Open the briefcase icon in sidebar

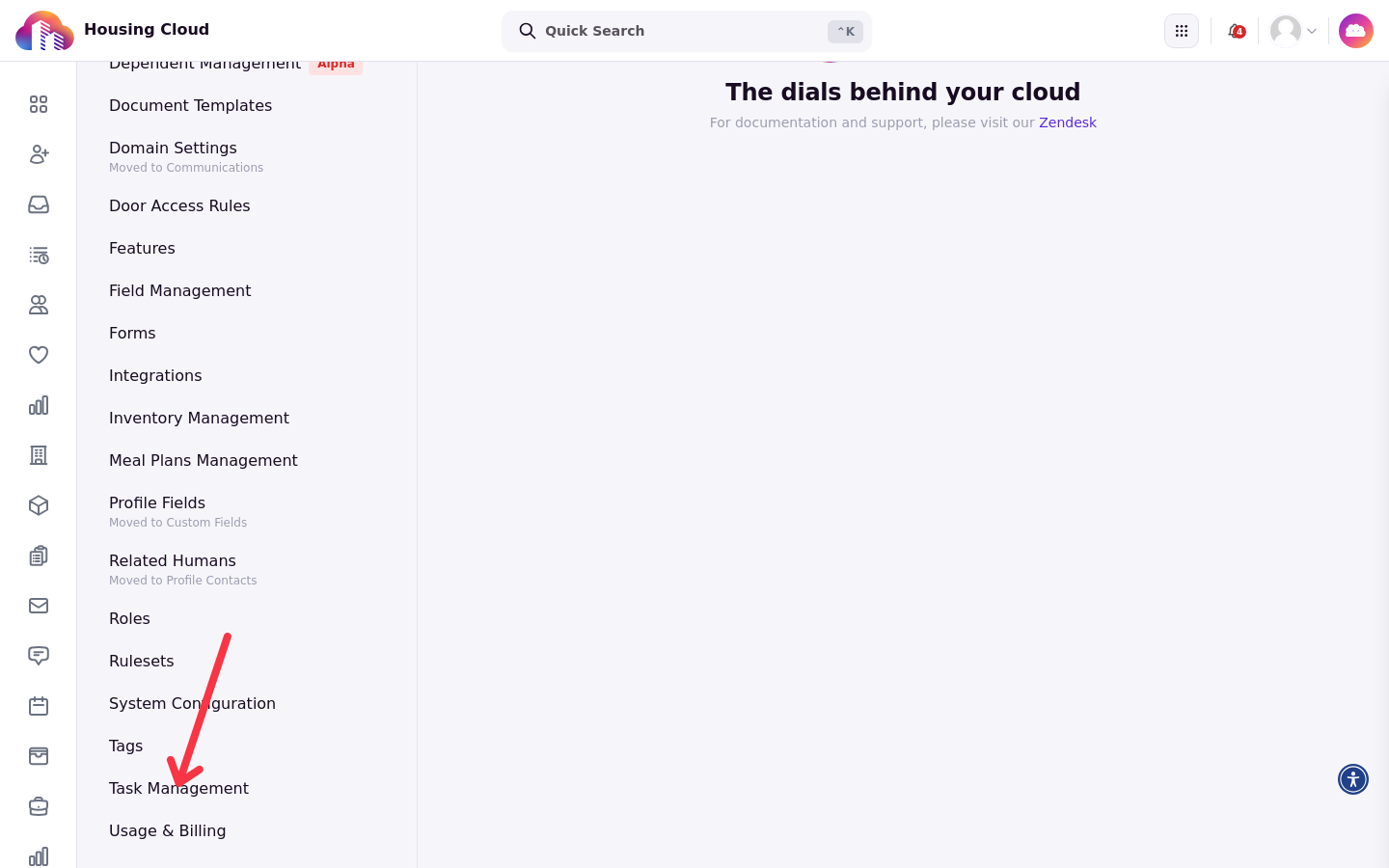(x=39, y=806)
